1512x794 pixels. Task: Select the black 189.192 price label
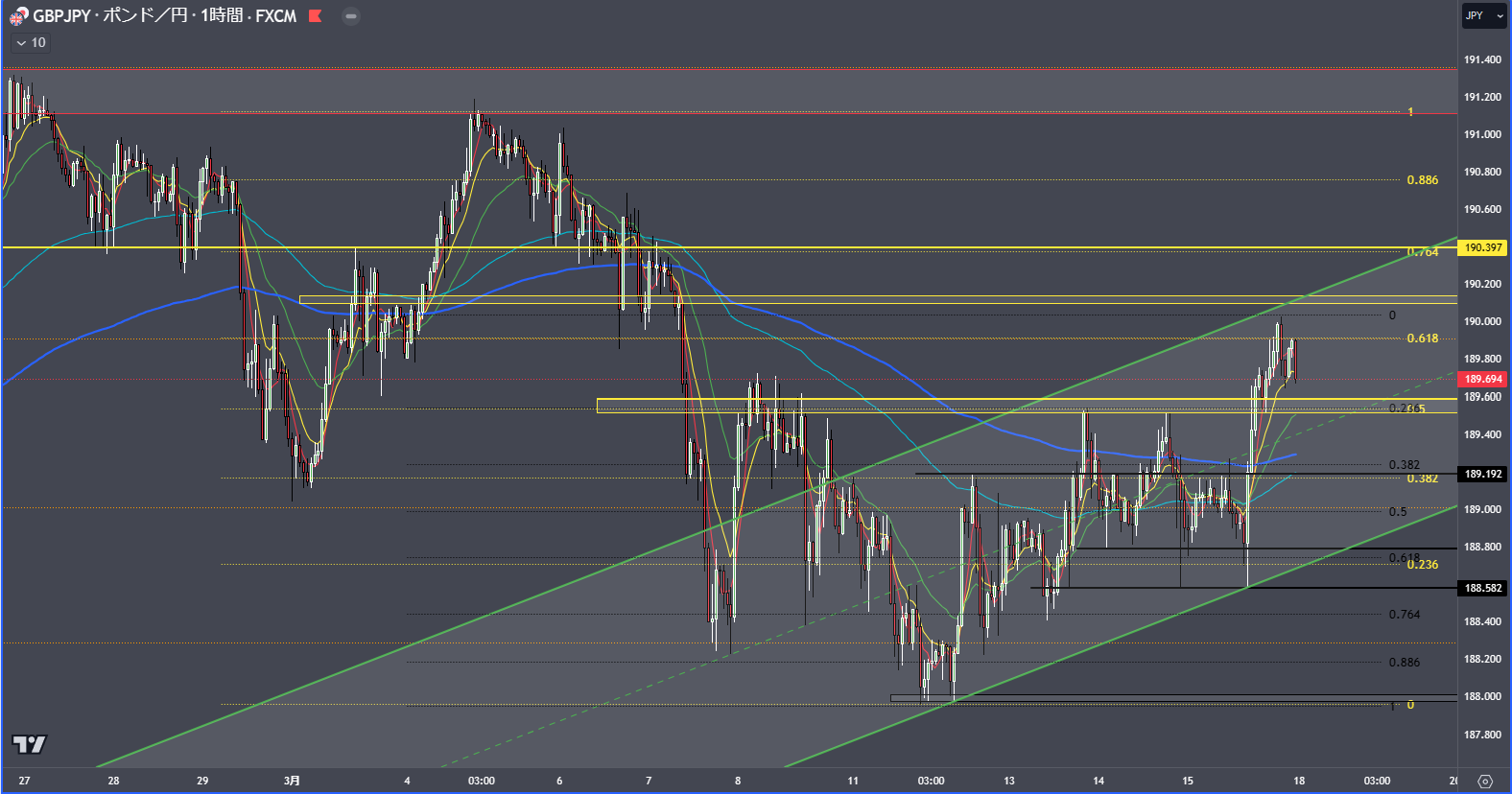[1482, 474]
